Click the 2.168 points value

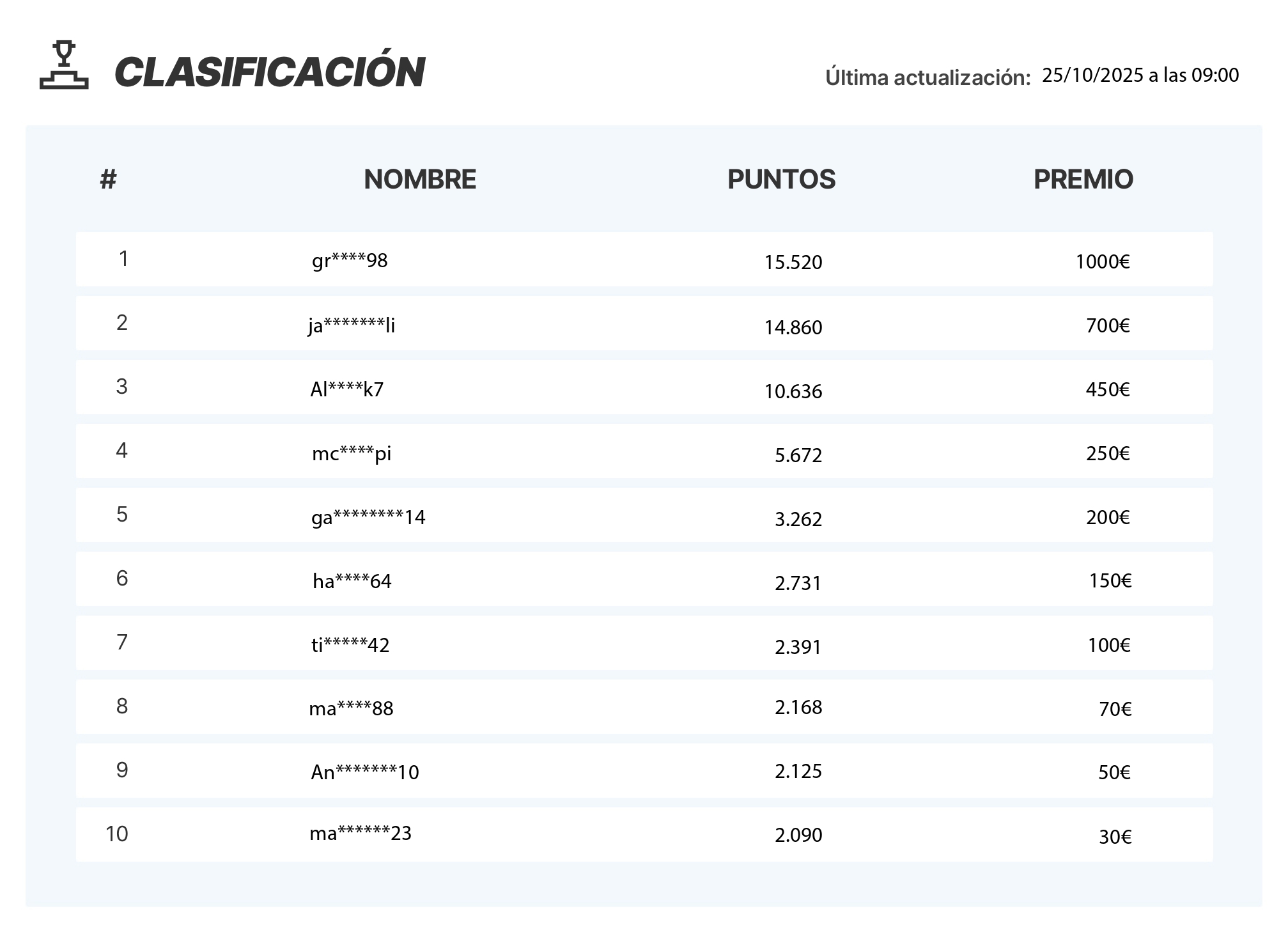[798, 707]
